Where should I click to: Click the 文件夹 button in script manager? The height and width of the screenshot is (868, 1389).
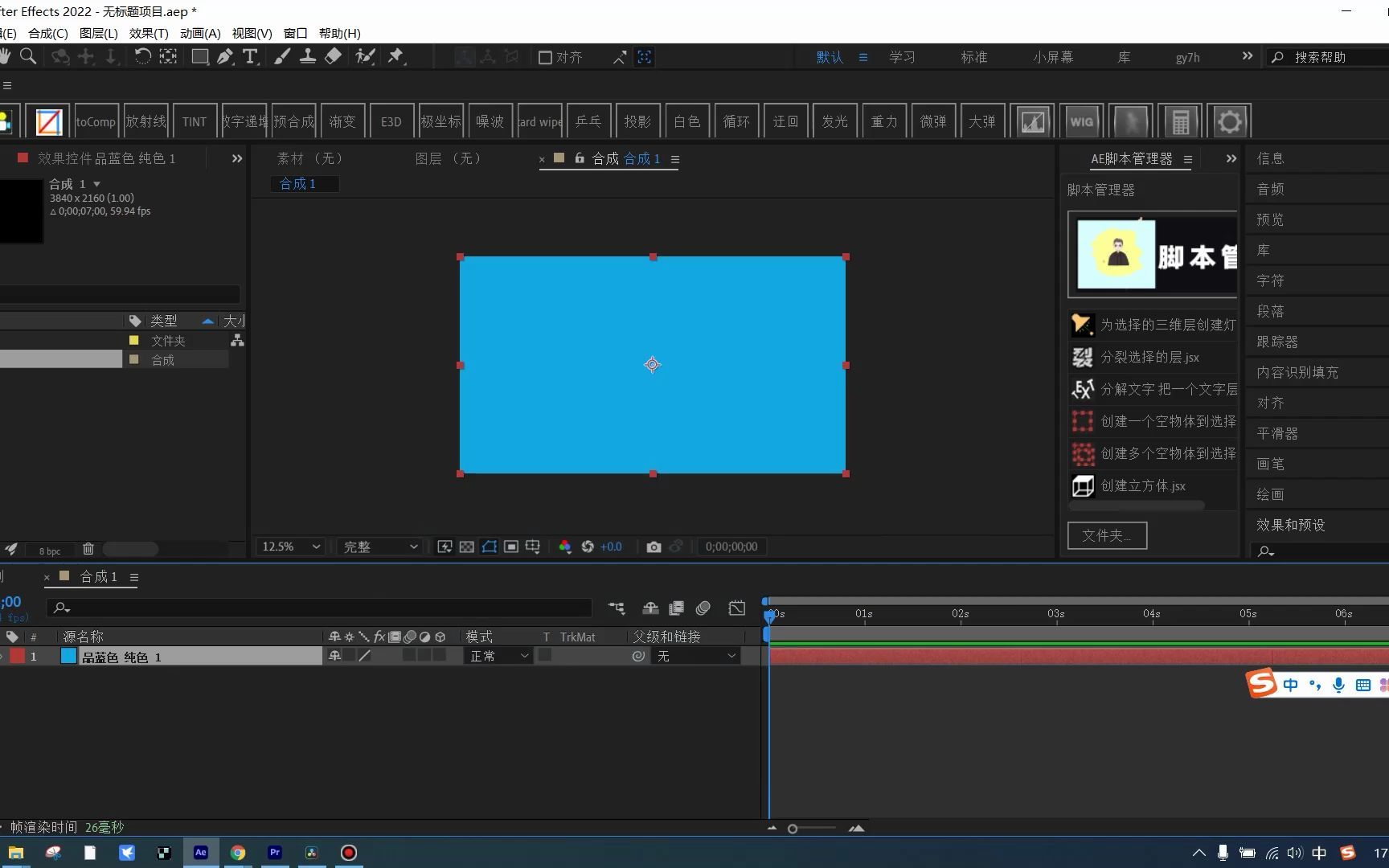click(x=1107, y=535)
